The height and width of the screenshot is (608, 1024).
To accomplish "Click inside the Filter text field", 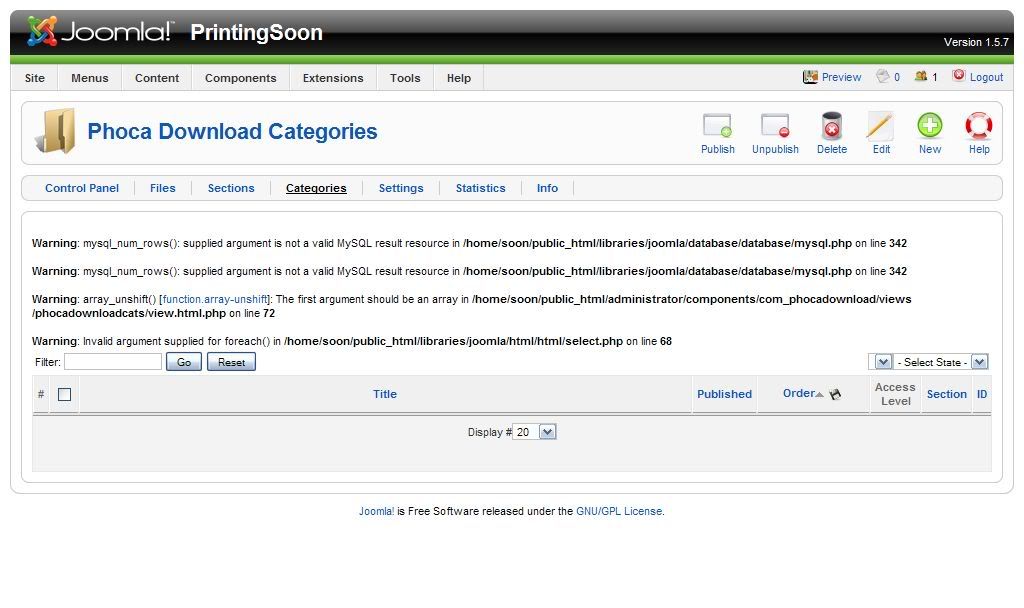I will (112, 362).
